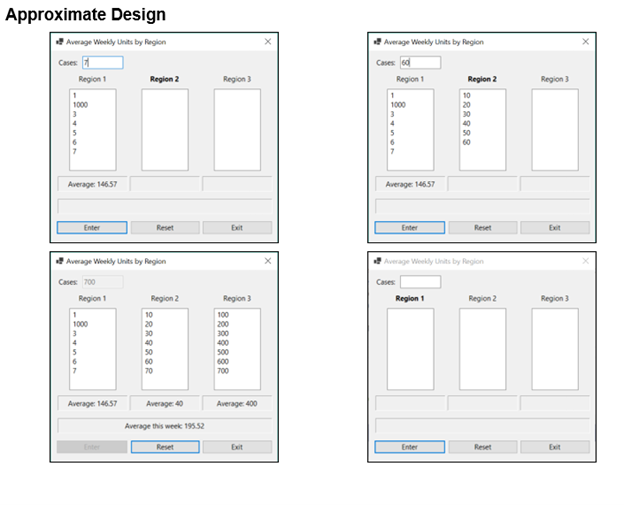Click the greyed-out Enter in the Cases 700 window
The image size is (624, 505).
(92, 447)
